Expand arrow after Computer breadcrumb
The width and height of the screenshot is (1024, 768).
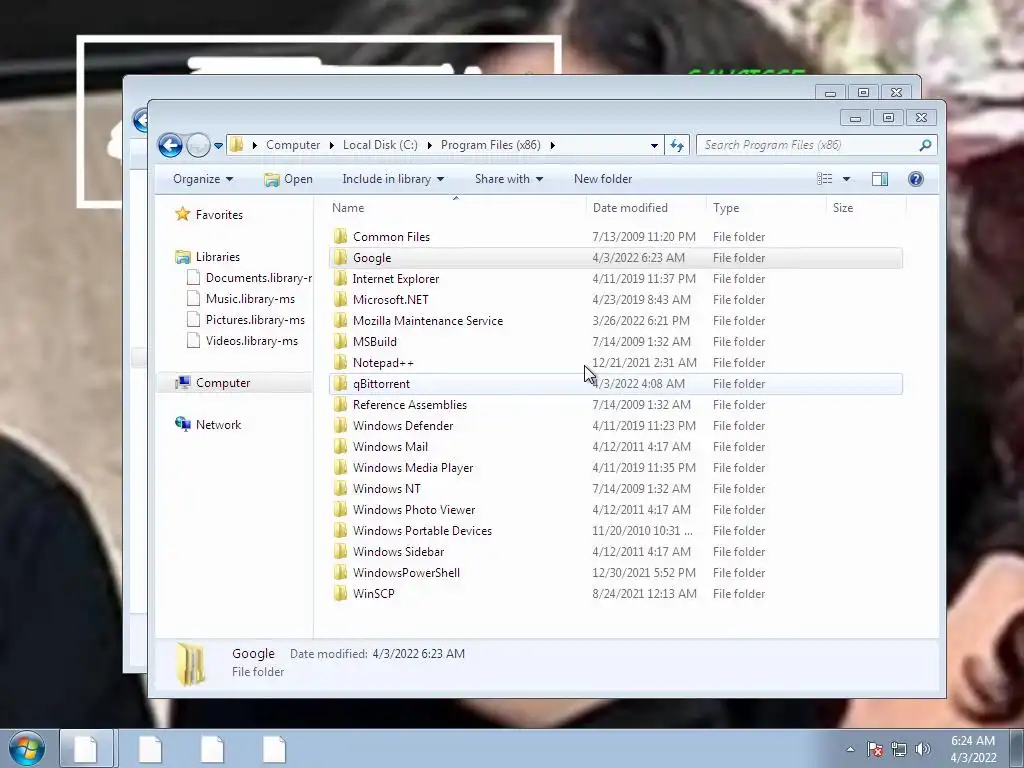click(332, 145)
